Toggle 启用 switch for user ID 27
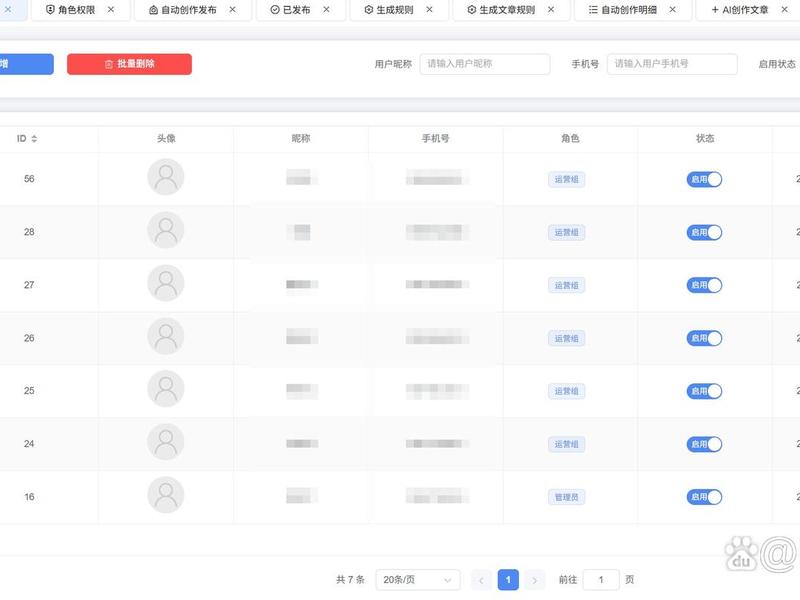 pyautogui.click(x=704, y=285)
